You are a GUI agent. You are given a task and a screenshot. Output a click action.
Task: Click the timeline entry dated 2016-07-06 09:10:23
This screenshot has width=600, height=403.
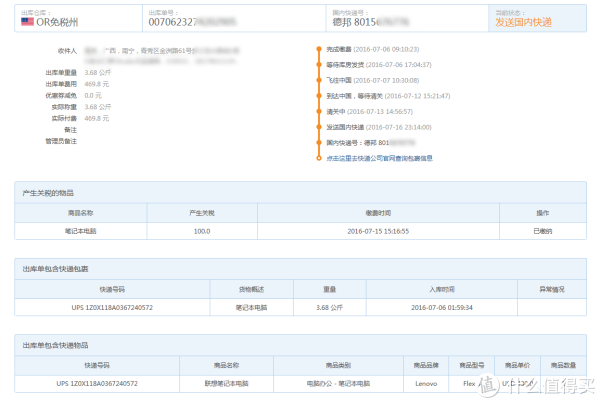(x=372, y=49)
